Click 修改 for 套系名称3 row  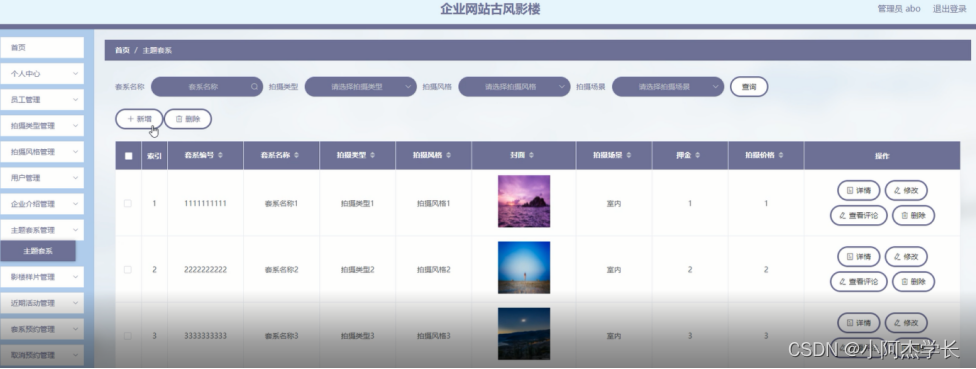tap(906, 322)
